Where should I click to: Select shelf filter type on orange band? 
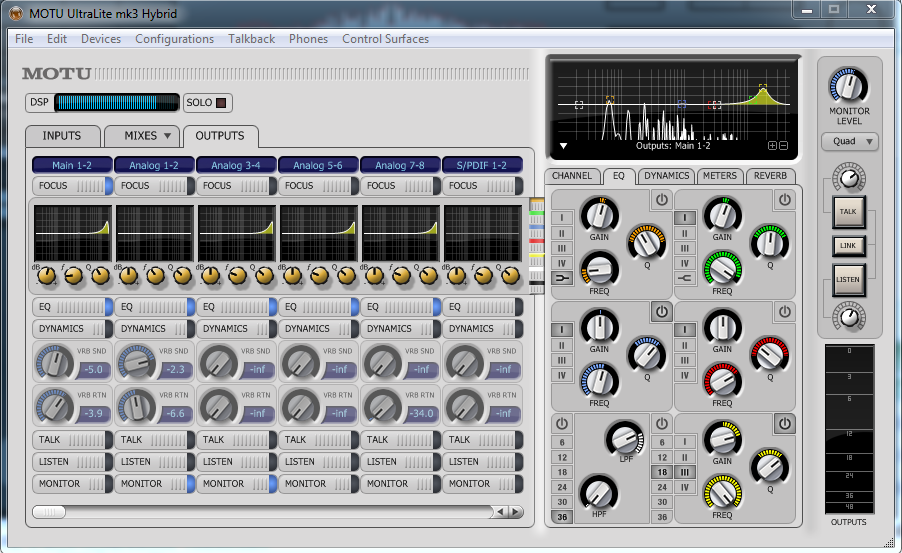tap(561, 279)
